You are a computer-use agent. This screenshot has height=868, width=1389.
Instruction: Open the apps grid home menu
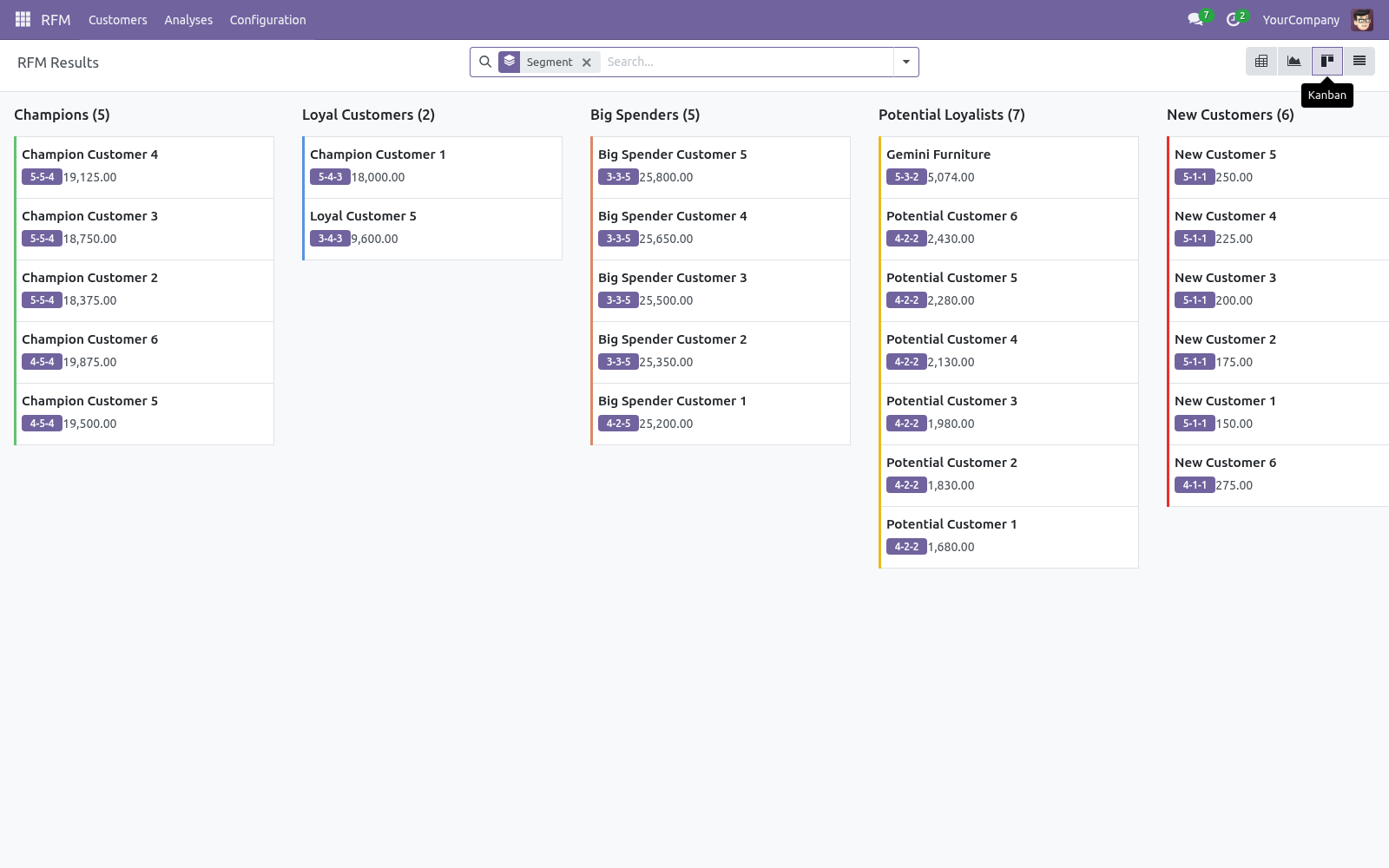[23, 19]
